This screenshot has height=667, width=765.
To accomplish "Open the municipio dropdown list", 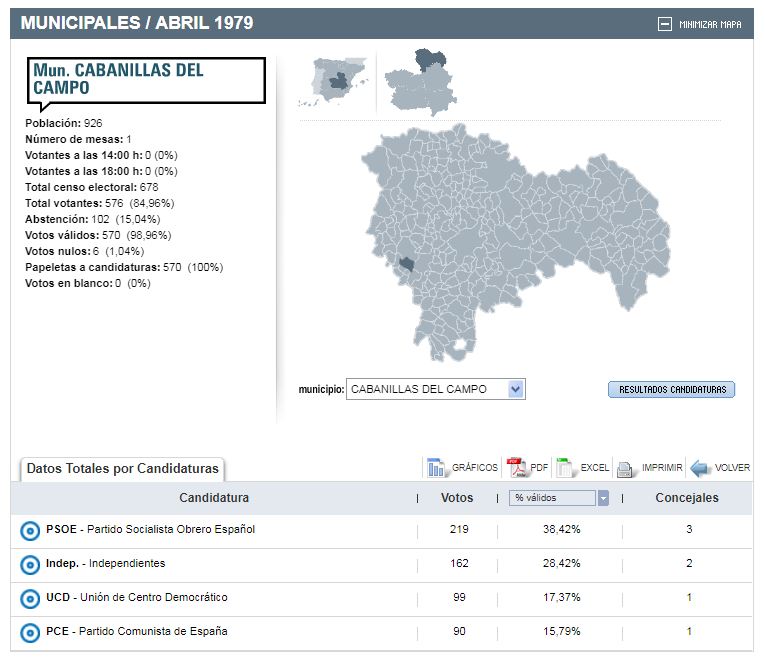I will click(515, 389).
